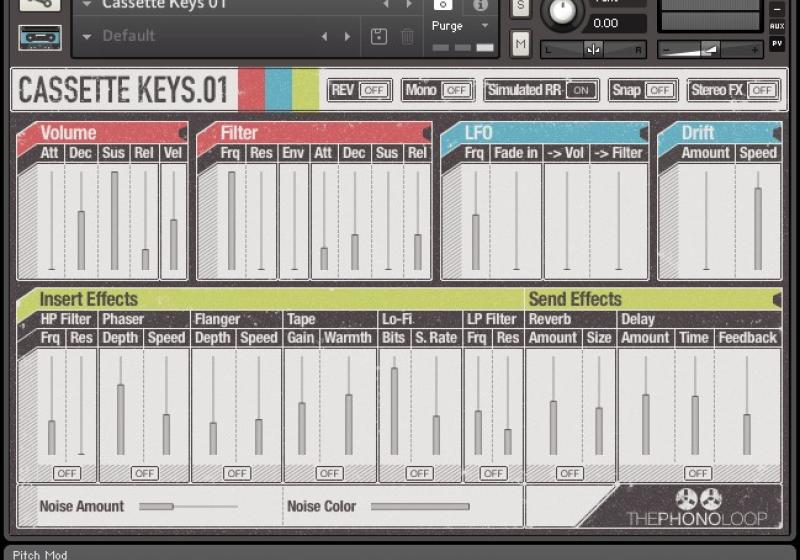Solo the instrument with S button

[x=520, y=6]
